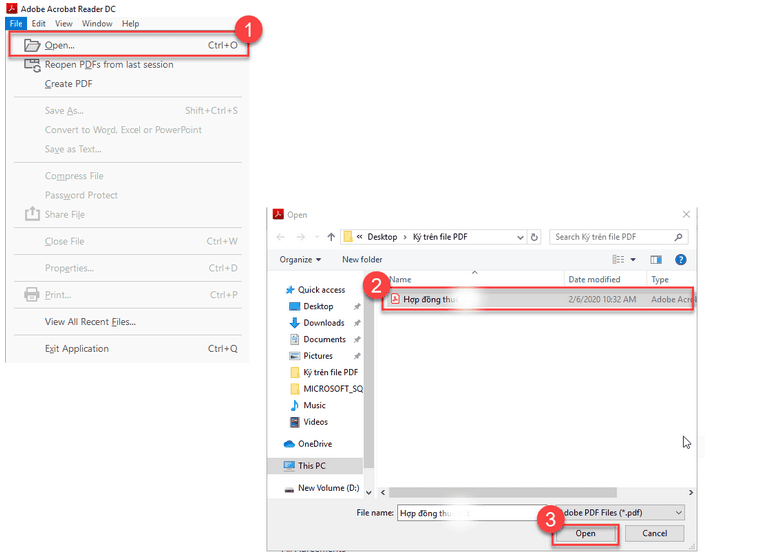The image size is (766, 555).
Task: Open dialog help question-mark icon
Action: click(681, 259)
